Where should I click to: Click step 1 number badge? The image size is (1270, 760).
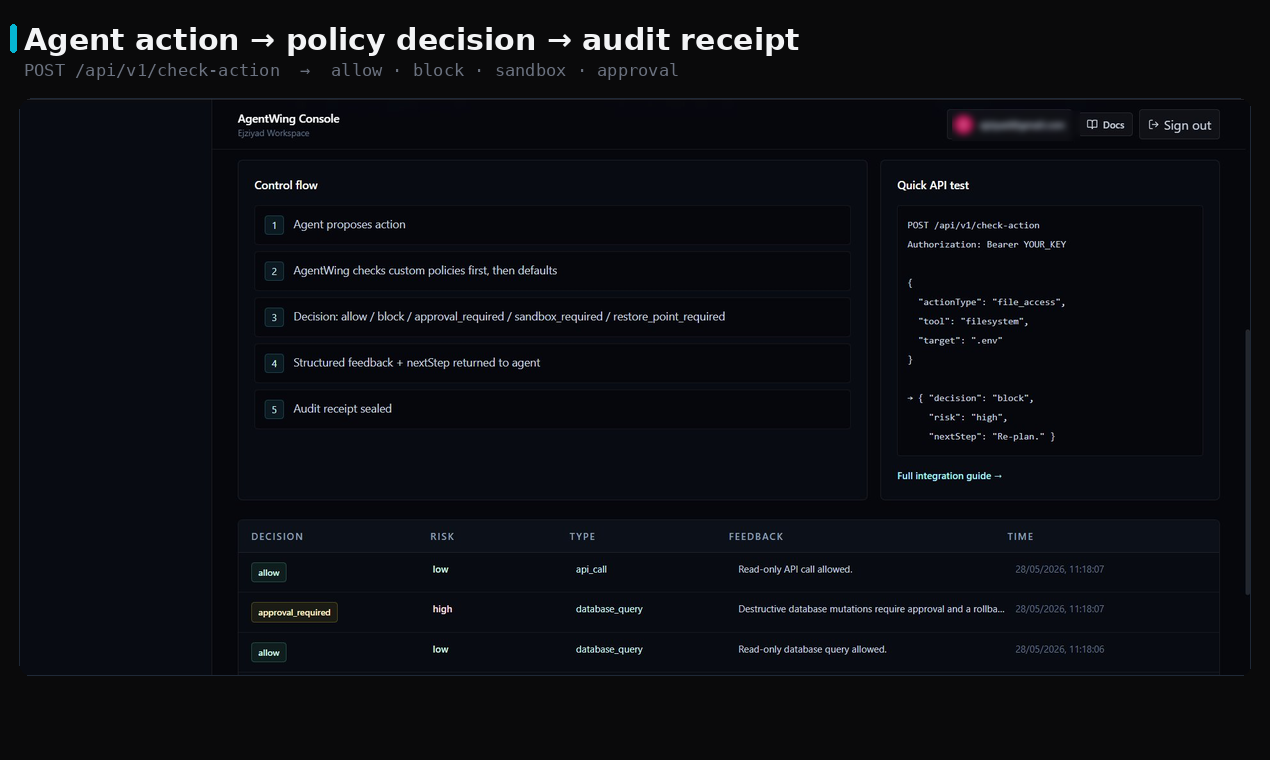click(274, 225)
